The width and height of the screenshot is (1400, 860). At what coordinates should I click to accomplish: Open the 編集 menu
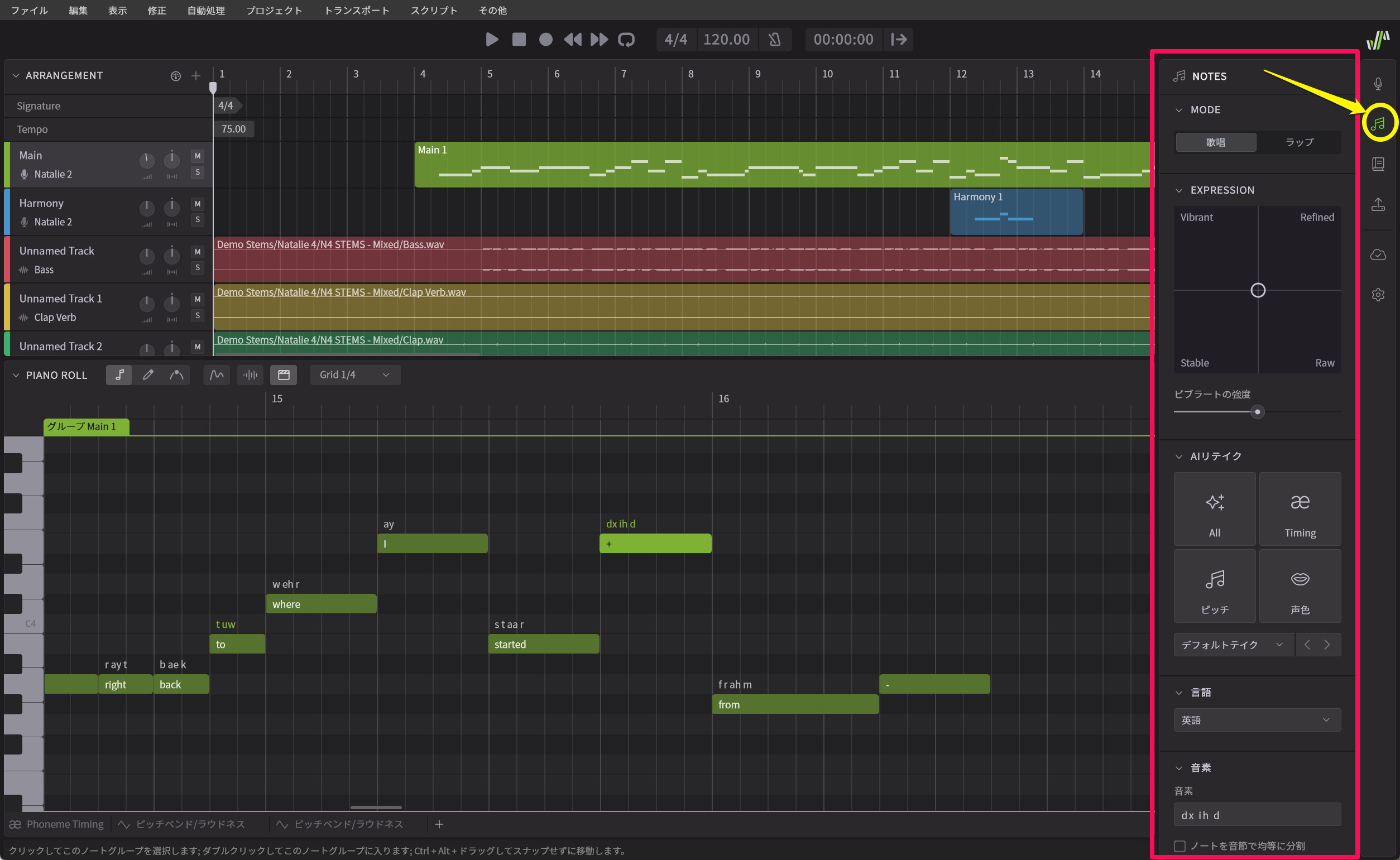pyautogui.click(x=78, y=10)
